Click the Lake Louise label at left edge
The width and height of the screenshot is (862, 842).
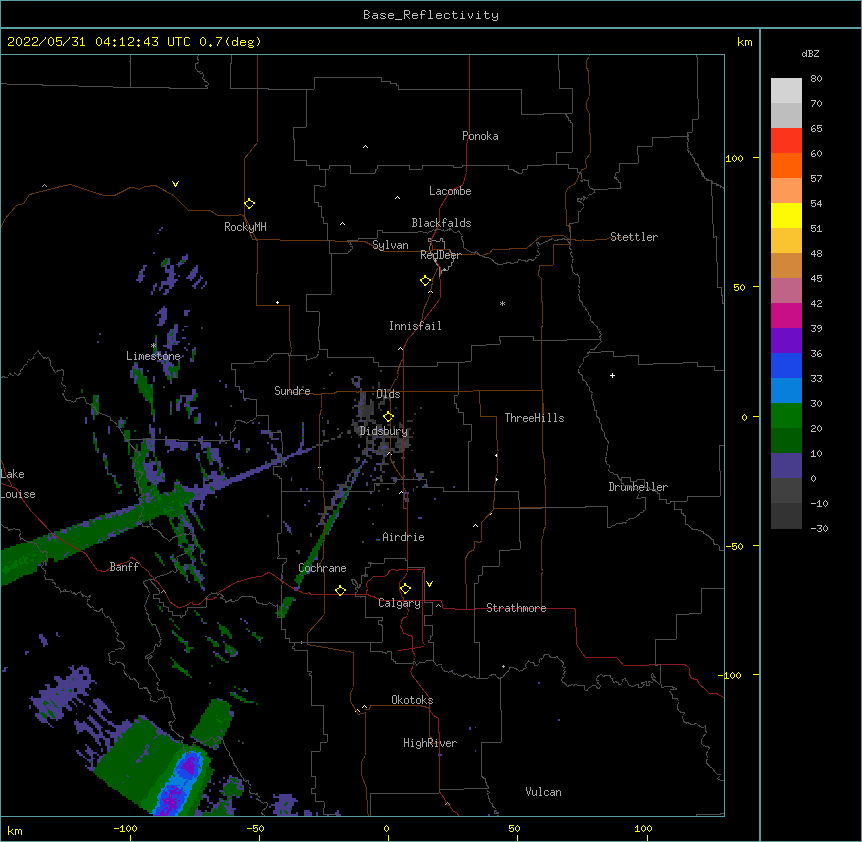coord(18,484)
